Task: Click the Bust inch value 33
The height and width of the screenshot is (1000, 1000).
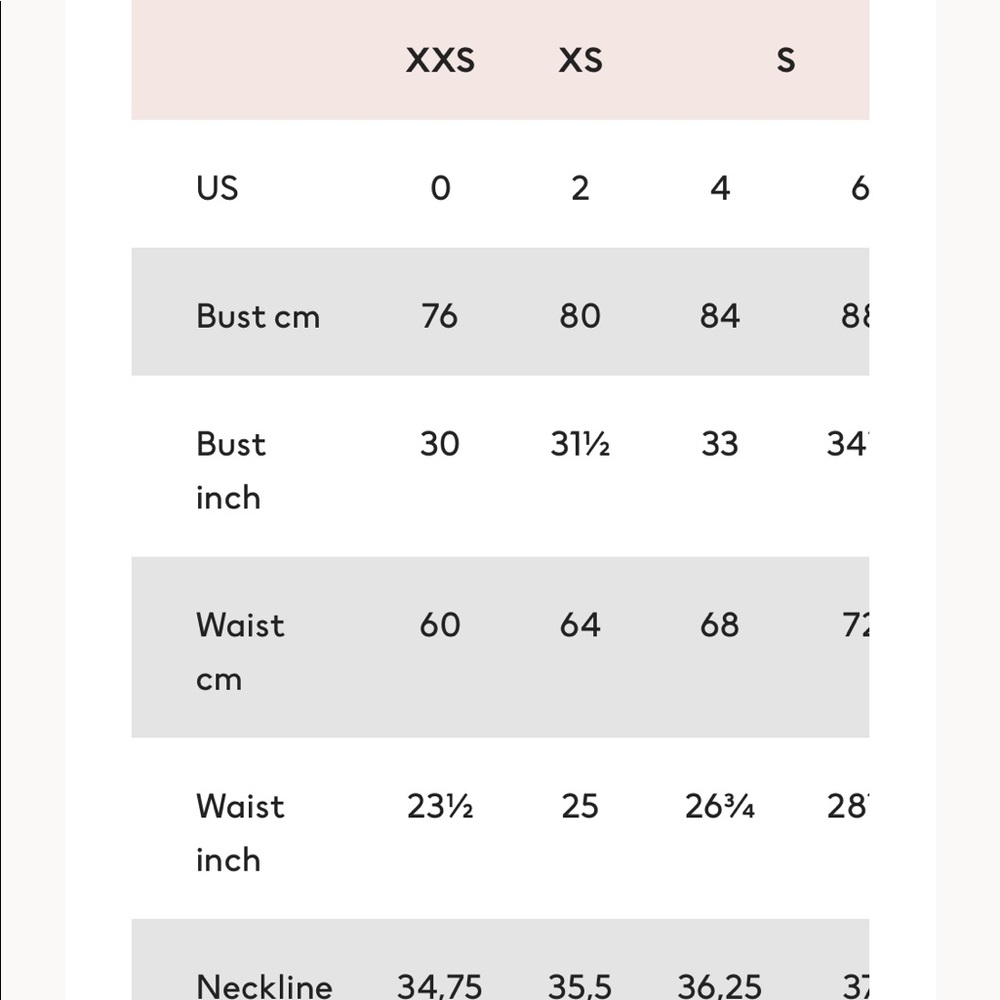Action: 720,444
